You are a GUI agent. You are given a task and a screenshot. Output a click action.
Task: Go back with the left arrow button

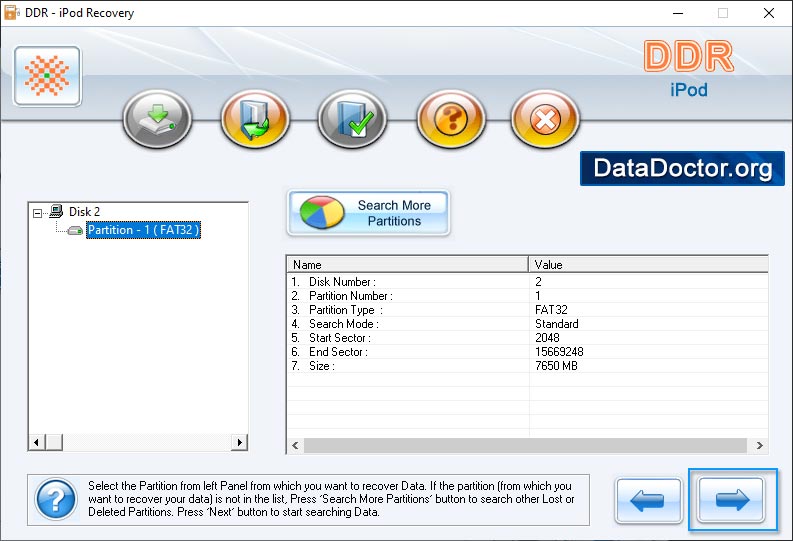click(x=648, y=501)
